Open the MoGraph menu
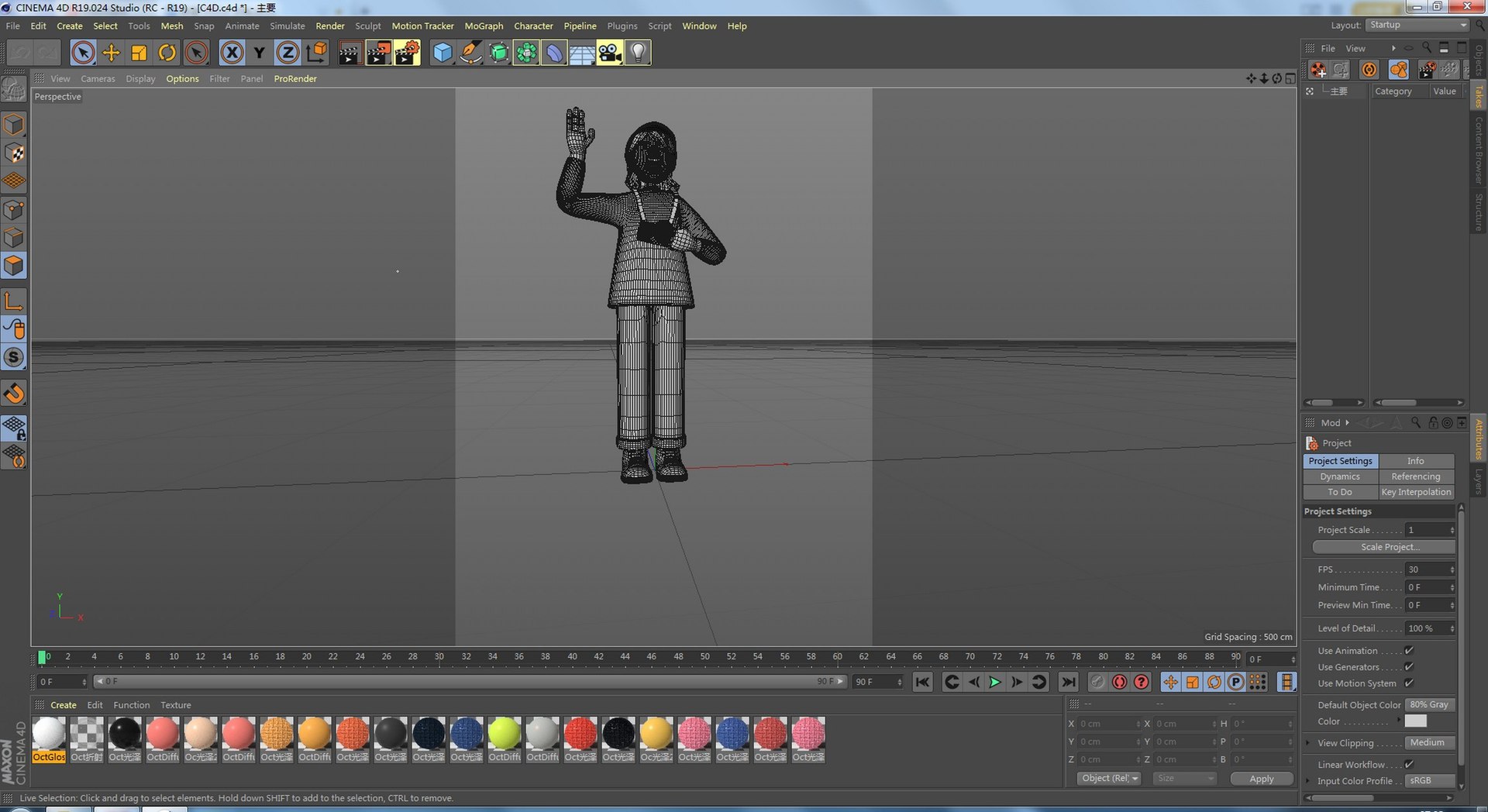The height and width of the screenshot is (812, 1488). point(484,26)
